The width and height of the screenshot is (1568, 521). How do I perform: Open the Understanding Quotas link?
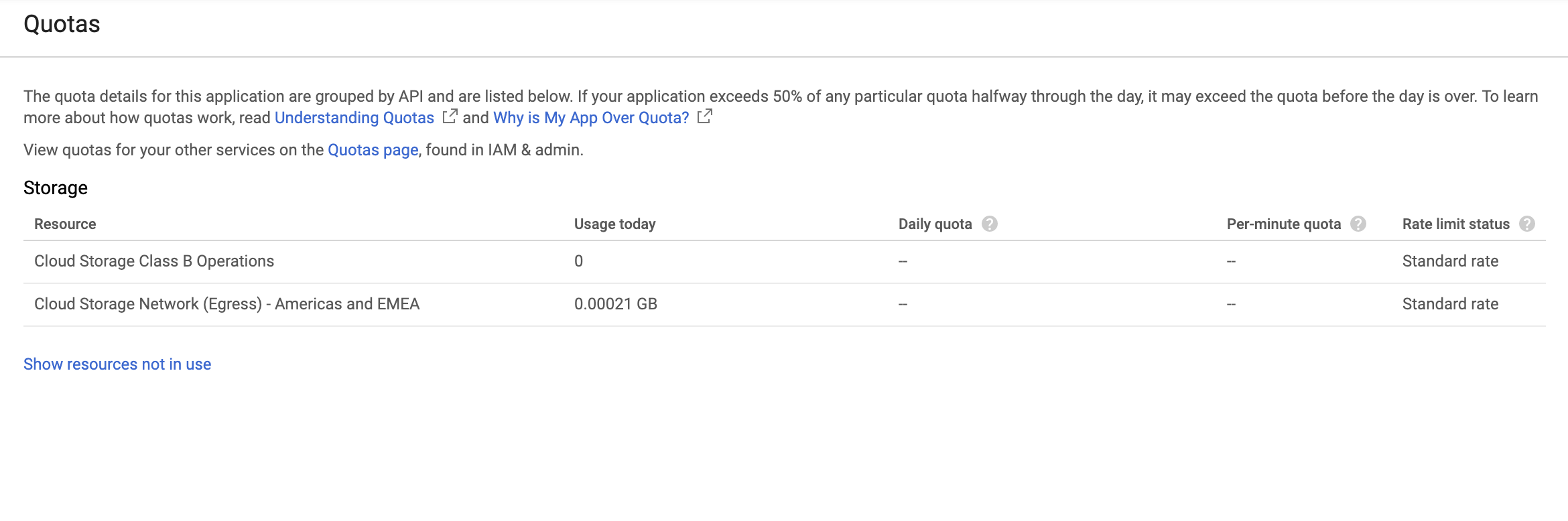point(354,118)
